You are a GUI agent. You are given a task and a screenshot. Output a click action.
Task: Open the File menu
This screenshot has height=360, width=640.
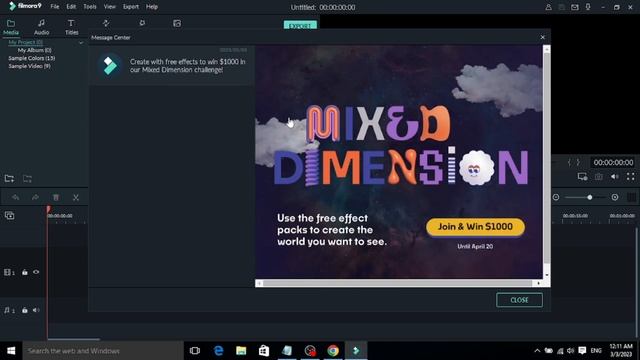tap(55, 7)
